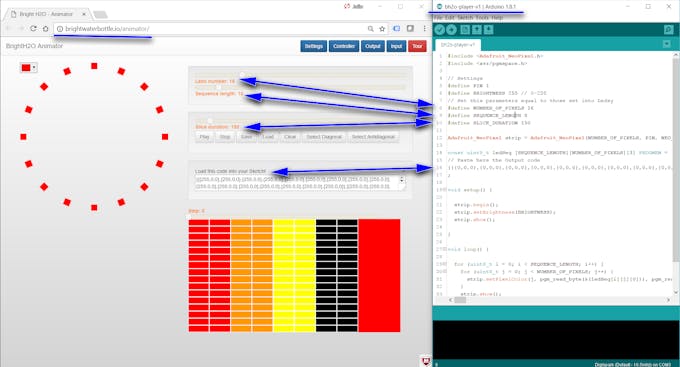The image size is (680, 367).
Task: Click the blue Settings button
Action: 314,46
